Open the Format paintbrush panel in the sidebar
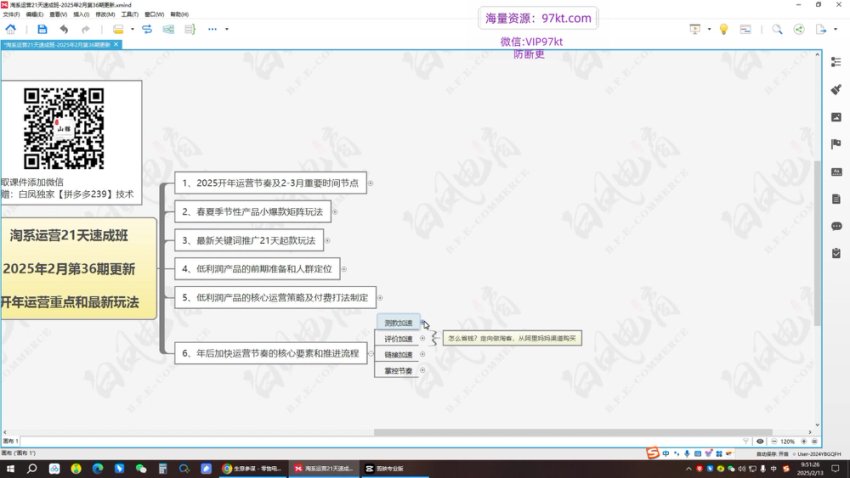The height and width of the screenshot is (478, 850). point(836,89)
